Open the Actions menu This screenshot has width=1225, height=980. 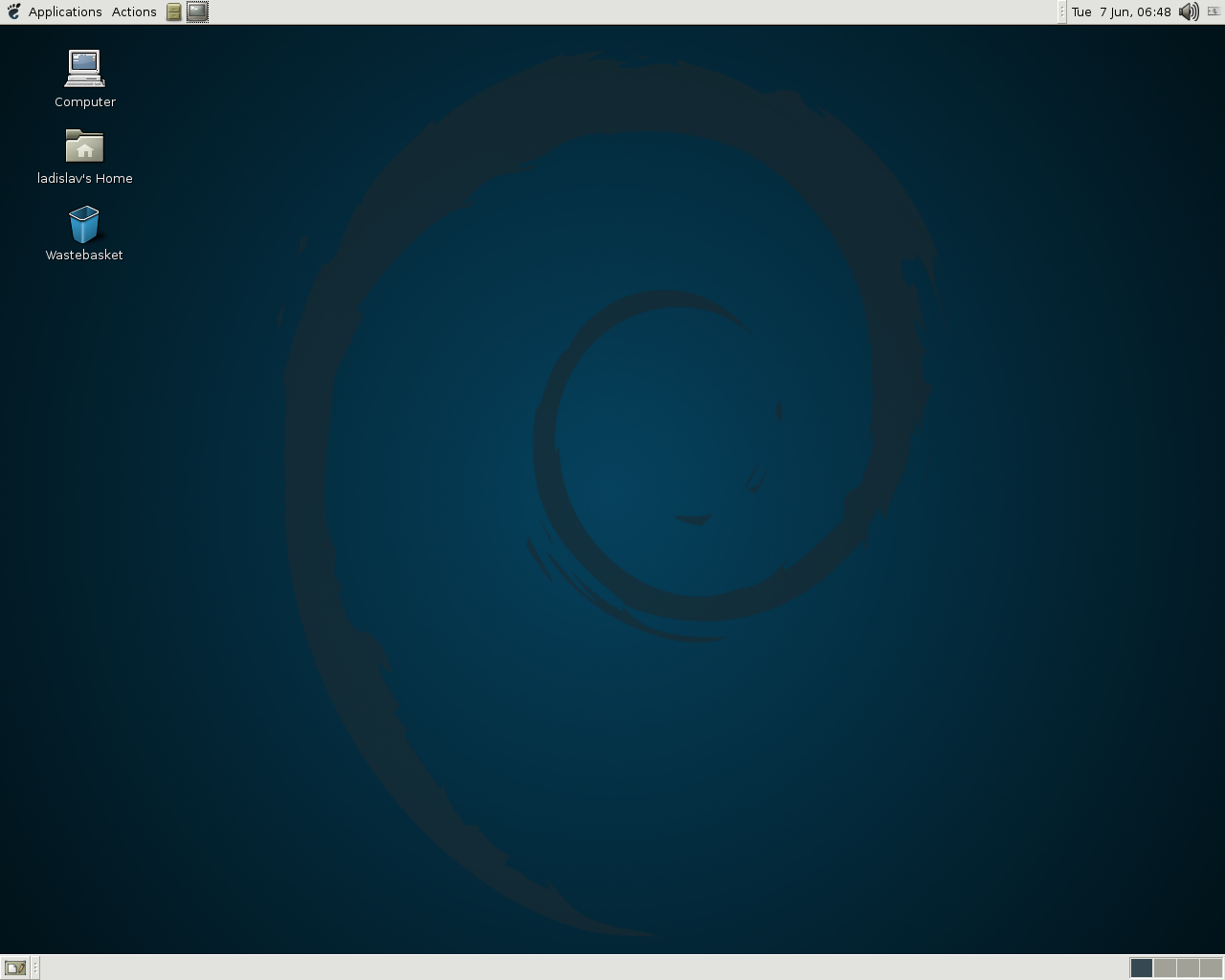pos(134,11)
